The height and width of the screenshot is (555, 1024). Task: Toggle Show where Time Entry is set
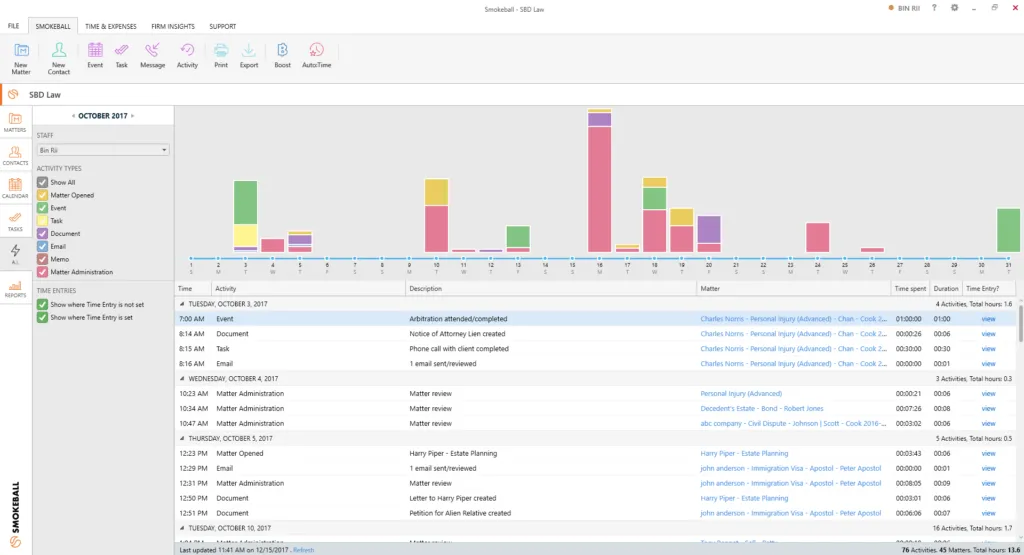pos(42,317)
